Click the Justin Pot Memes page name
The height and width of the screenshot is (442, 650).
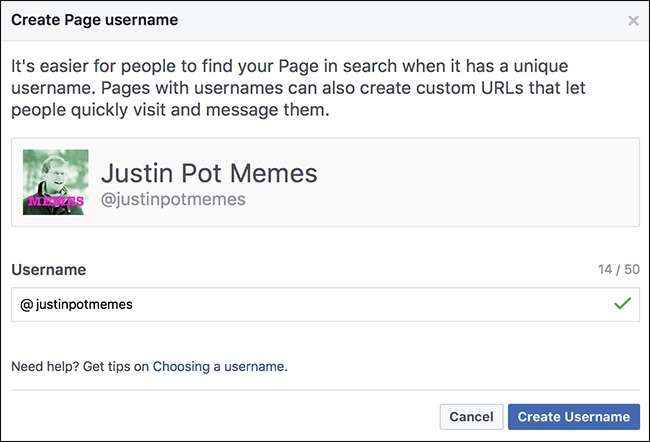(209, 172)
